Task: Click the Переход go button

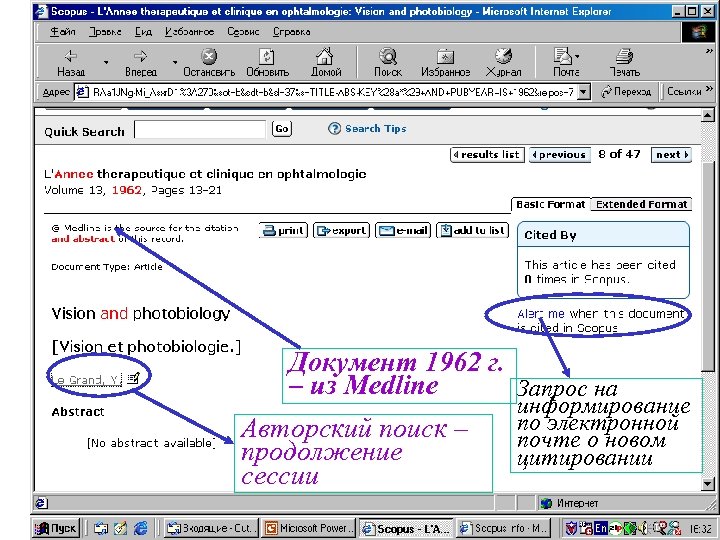Action: pyautogui.click(x=626, y=92)
